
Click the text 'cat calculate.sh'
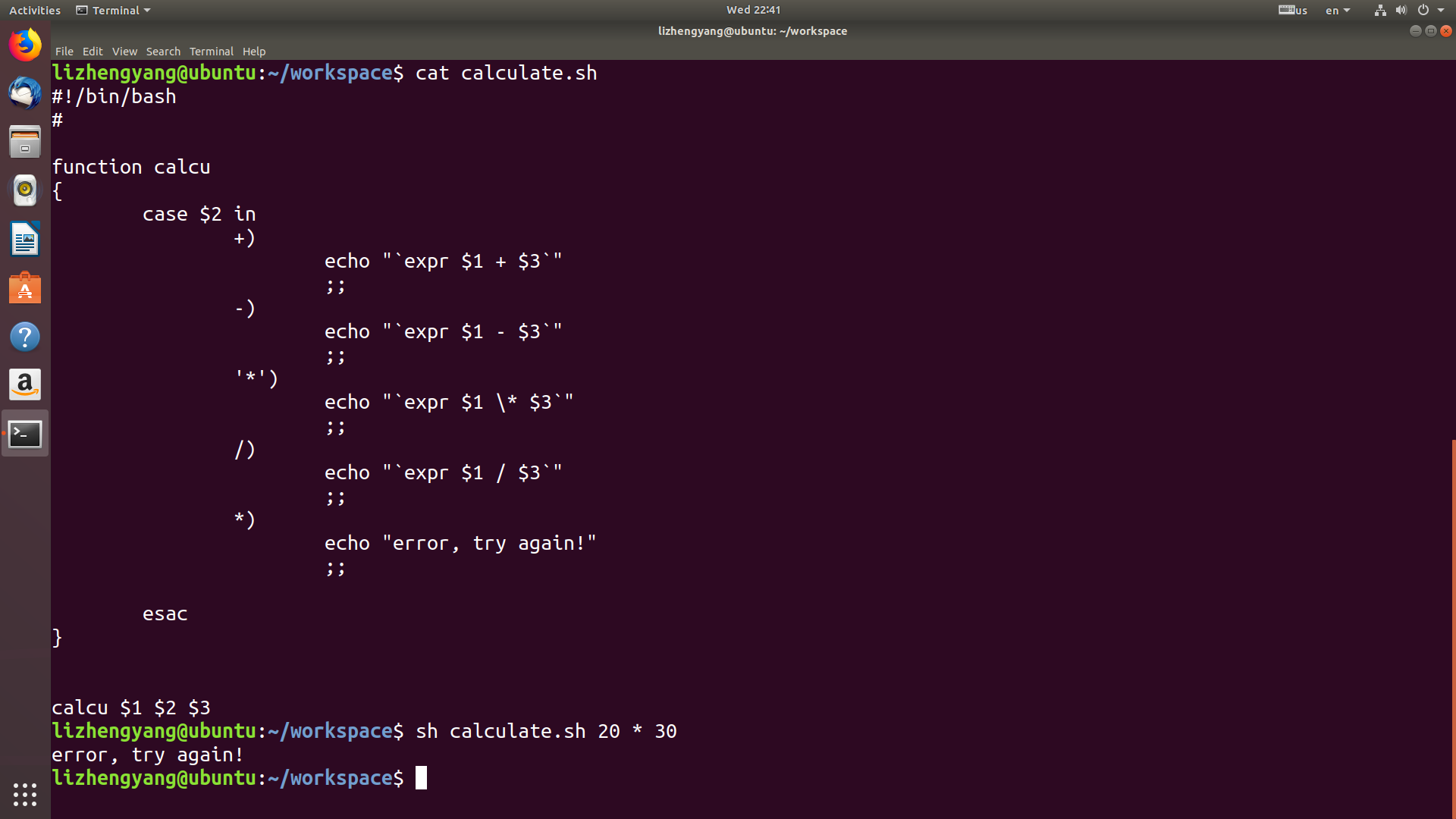click(x=506, y=73)
